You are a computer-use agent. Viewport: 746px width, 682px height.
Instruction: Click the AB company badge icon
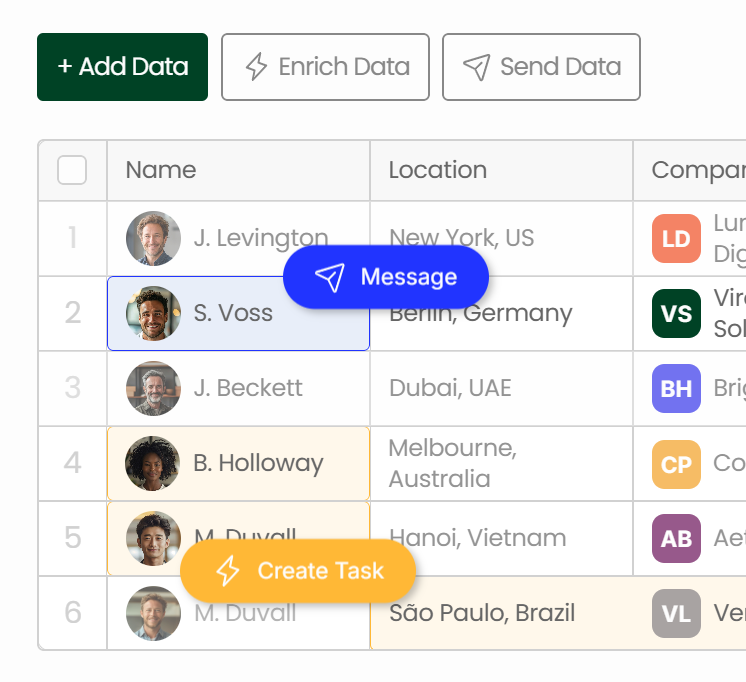pos(676,538)
